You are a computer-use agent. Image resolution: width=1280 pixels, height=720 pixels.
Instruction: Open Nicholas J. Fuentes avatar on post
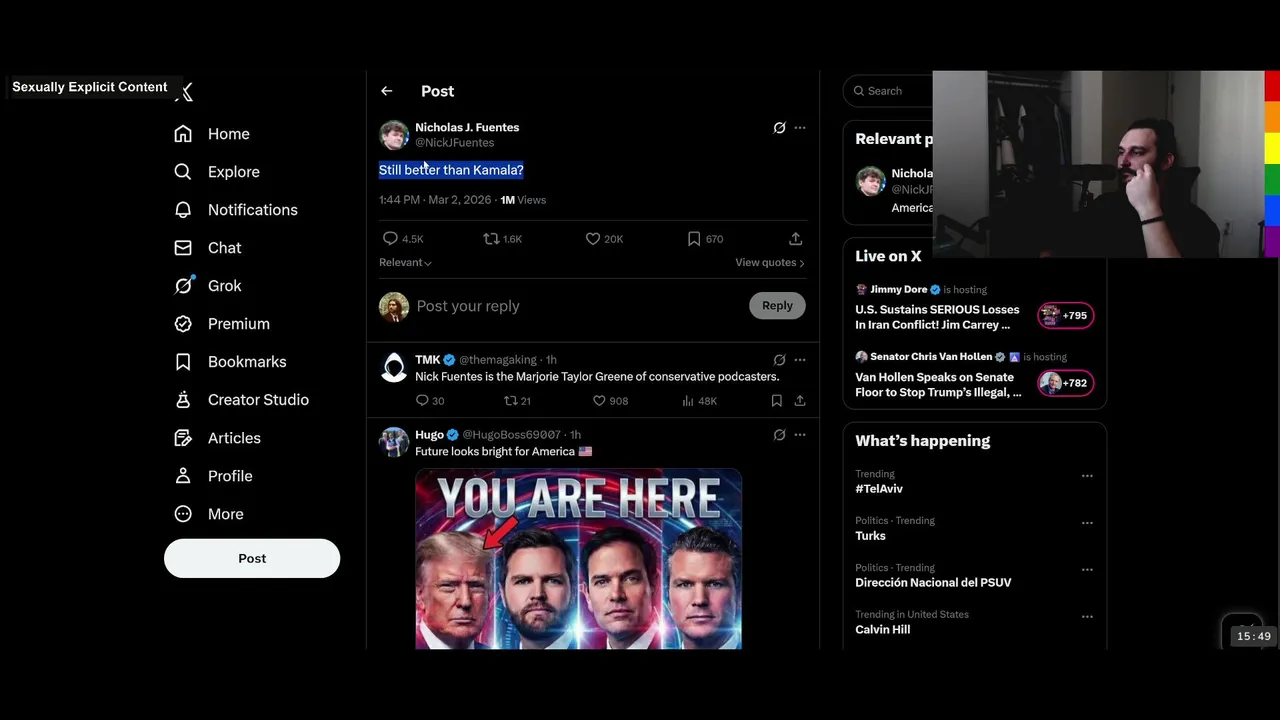(x=394, y=135)
